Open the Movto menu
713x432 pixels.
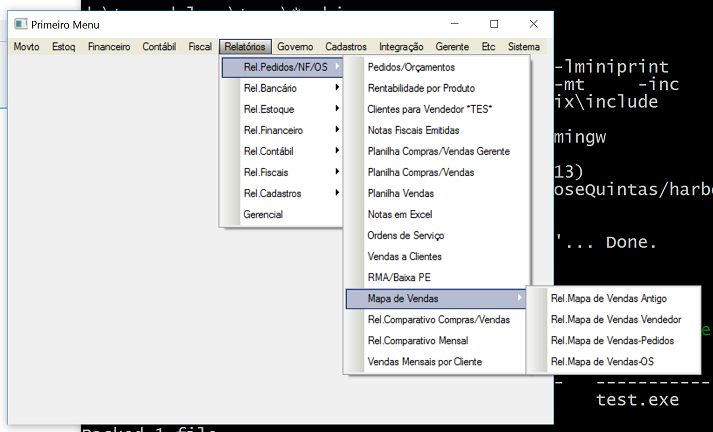pos(27,46)
